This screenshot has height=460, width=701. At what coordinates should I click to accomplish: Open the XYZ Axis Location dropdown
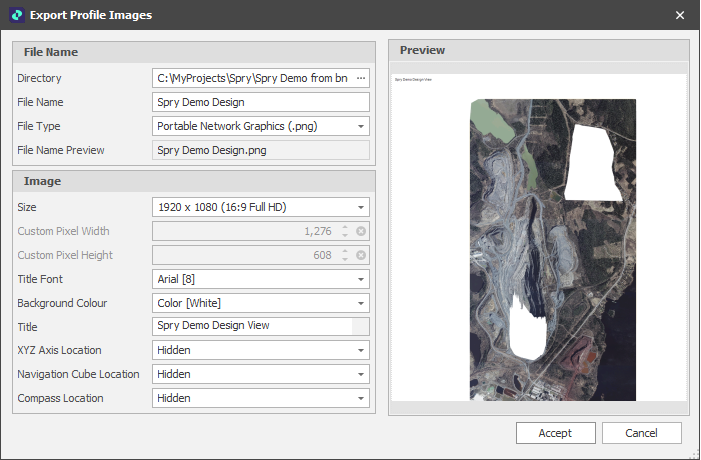pos(360,351)
